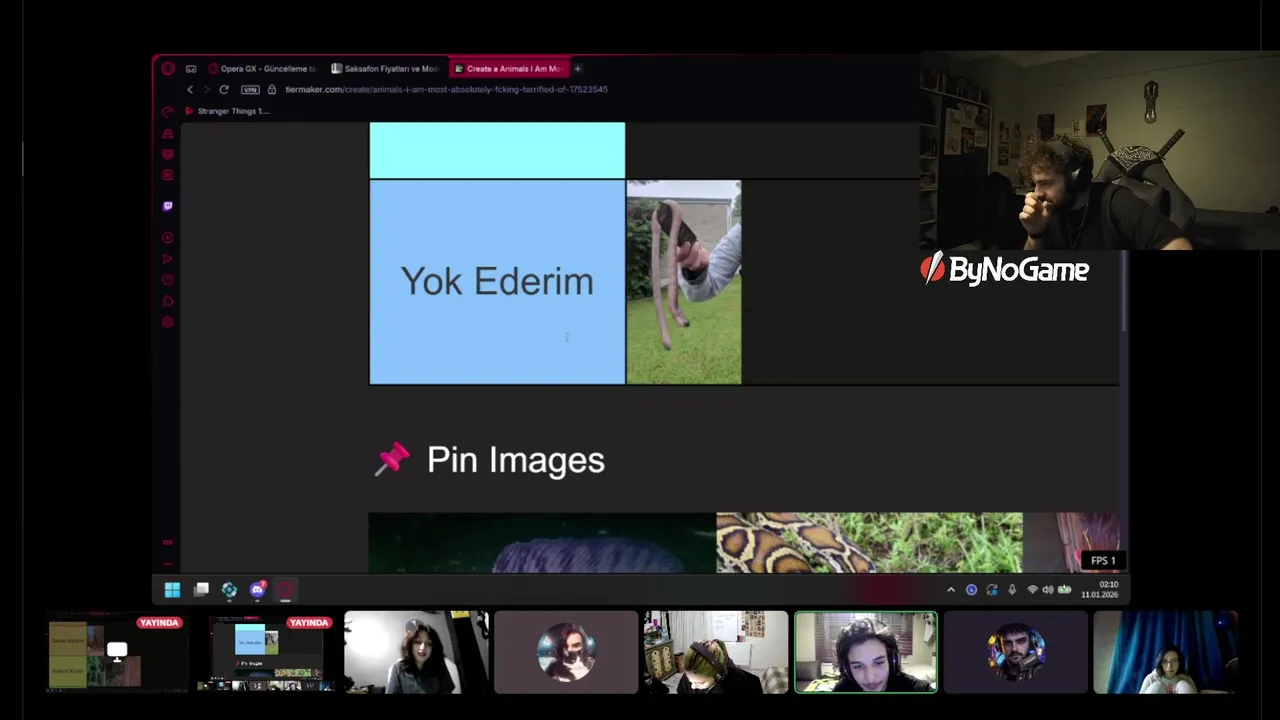Click the browser forward arrow
1280x720 pixels.
click(207, 90)
